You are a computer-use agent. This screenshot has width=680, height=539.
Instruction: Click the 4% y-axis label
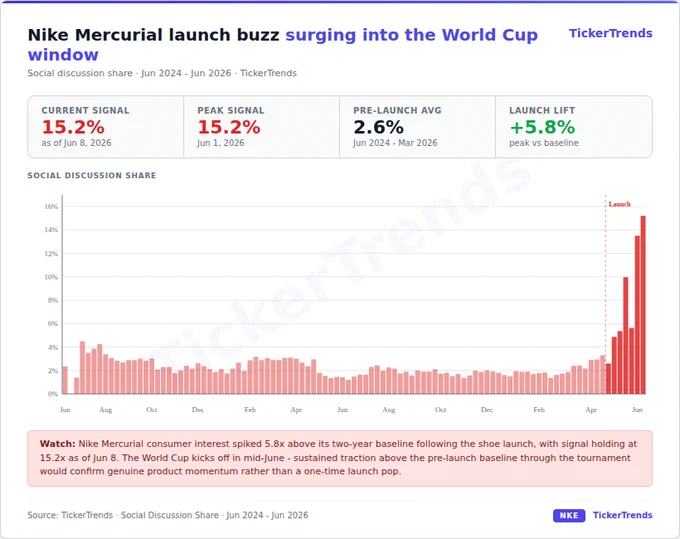pyautogui.click(x=52, y=347)
